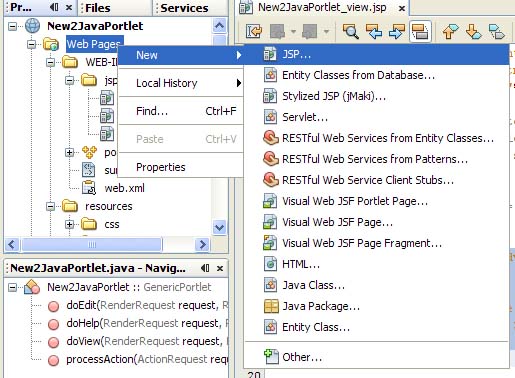Close the Navigator panel
Image resolution: width=515 pixels, height=378 pixels.
point(220,268)
